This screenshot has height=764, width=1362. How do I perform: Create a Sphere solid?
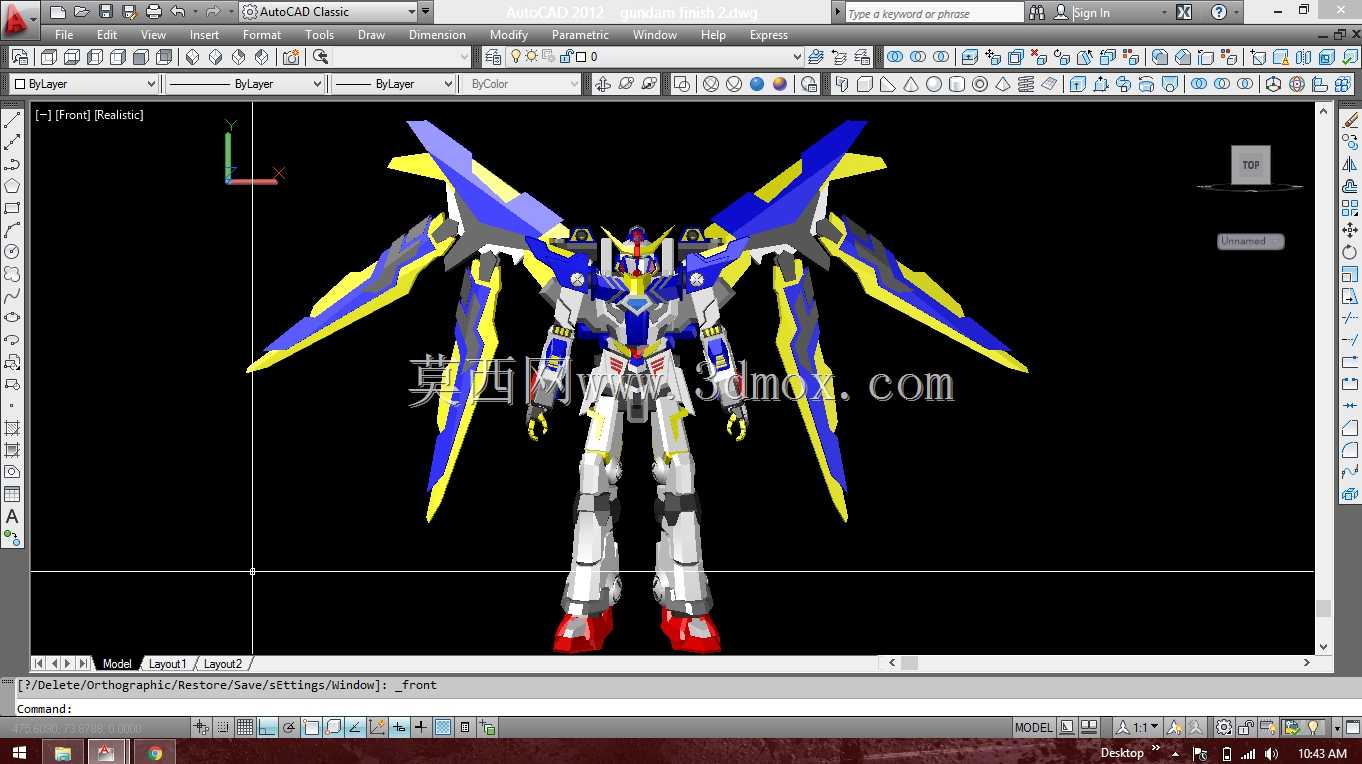[934, 84]
